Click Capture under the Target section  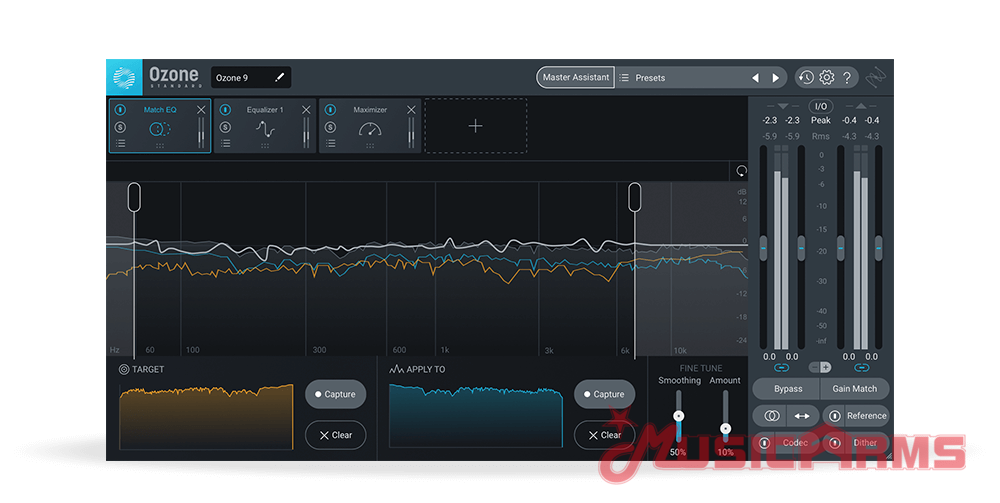point(335,394)
